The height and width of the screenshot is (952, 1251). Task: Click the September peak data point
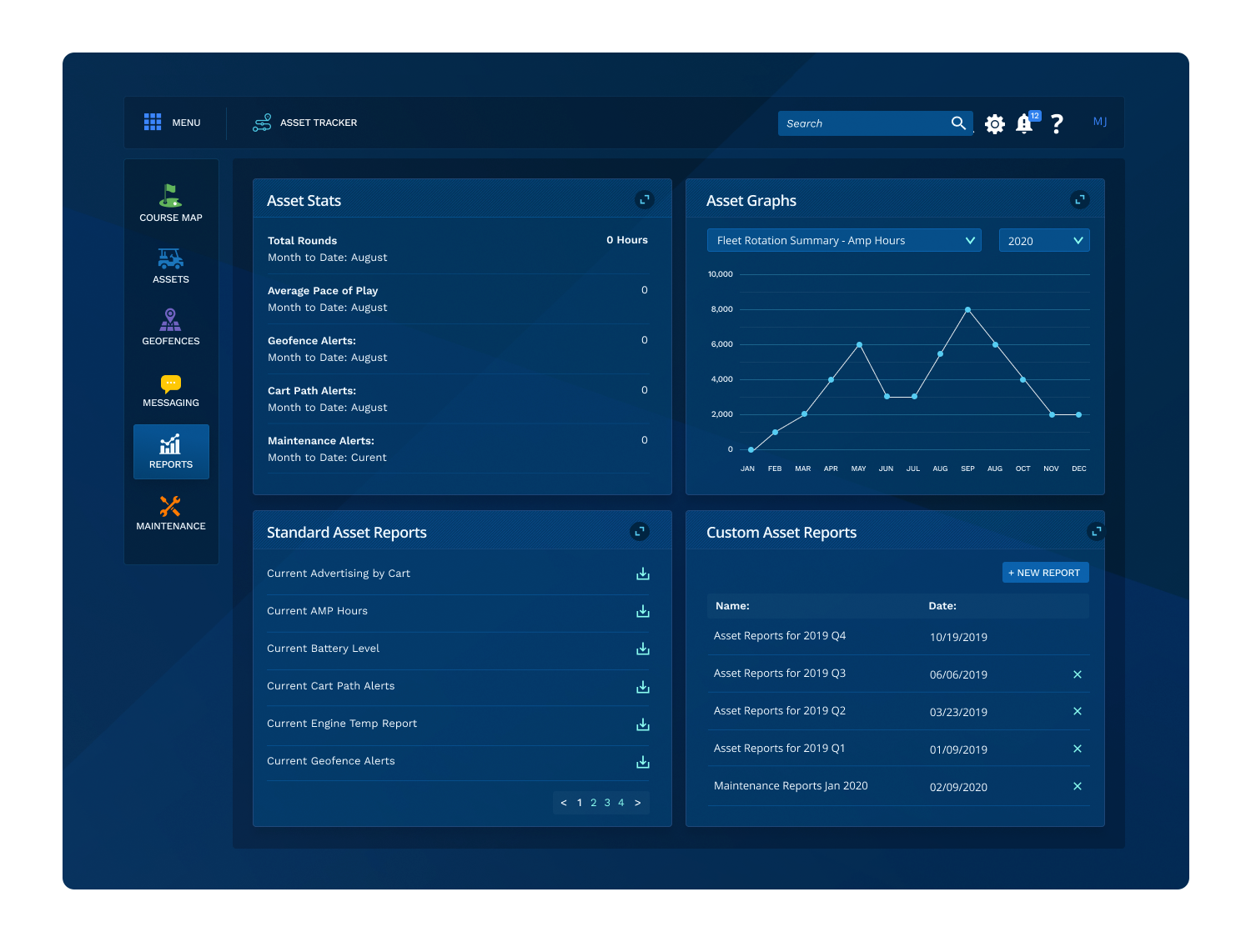pyautogui.click(x=967, y=310)
